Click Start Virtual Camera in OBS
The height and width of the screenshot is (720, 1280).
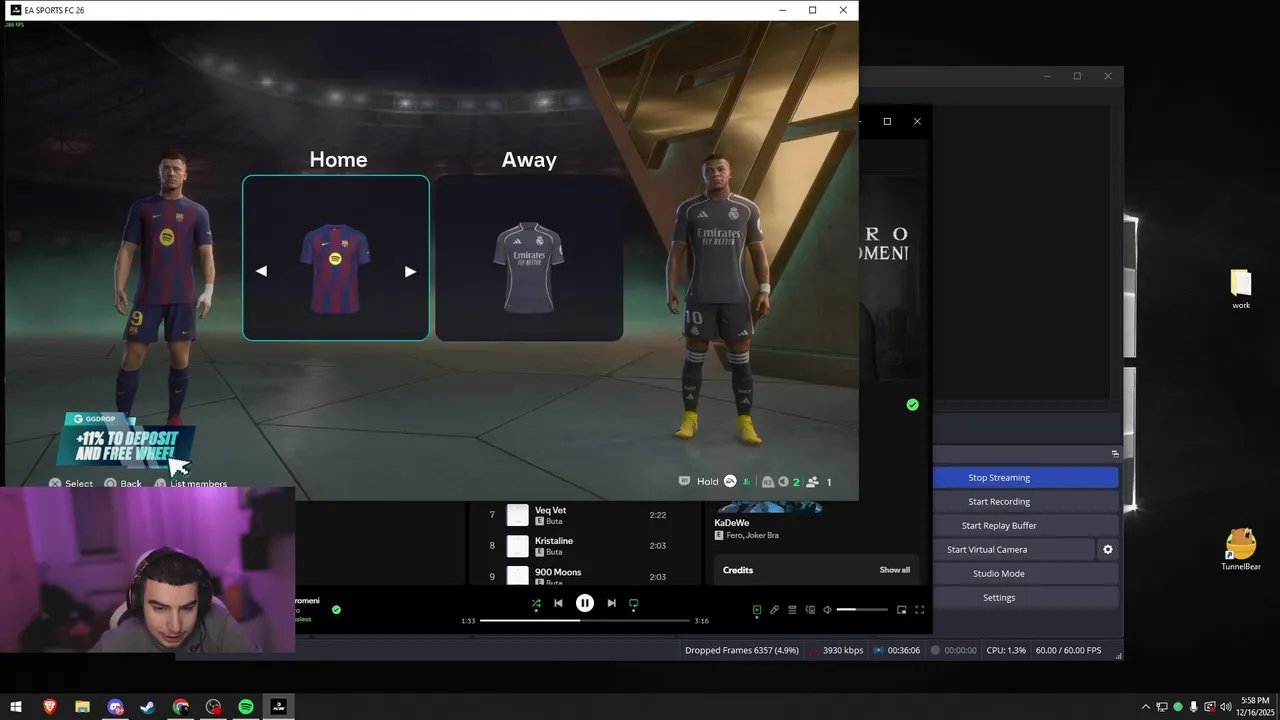pyautogui.click(x=1014, y=550)
